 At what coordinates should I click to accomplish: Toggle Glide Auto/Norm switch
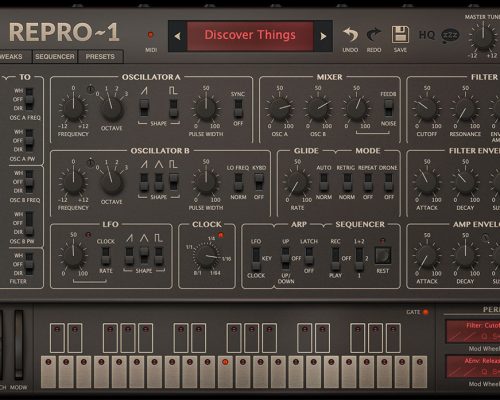click(x=324, y=182)
